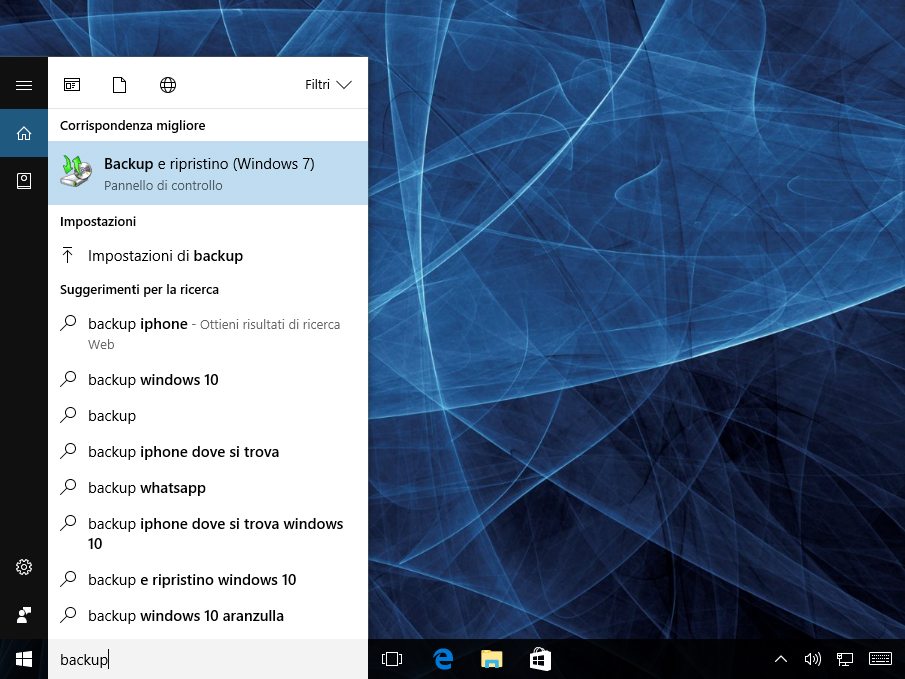Filter results by Documents icon
905x679 pixels.
[x=120, y=85]
